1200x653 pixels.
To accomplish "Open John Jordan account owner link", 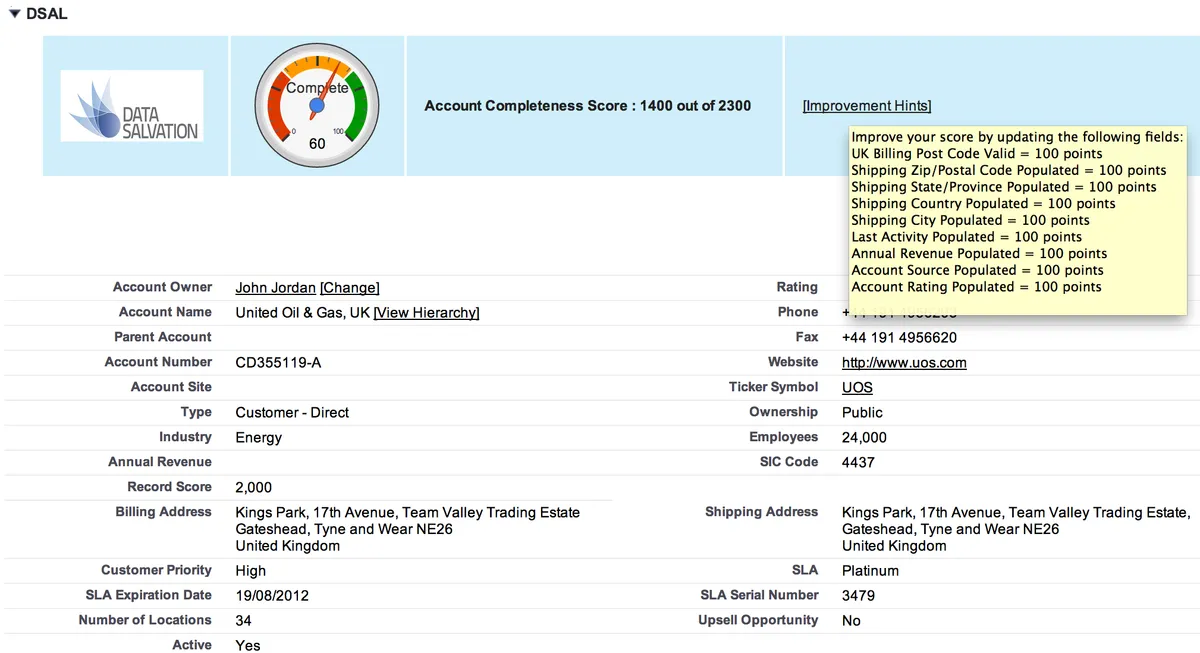I will (x=275, y=288).
